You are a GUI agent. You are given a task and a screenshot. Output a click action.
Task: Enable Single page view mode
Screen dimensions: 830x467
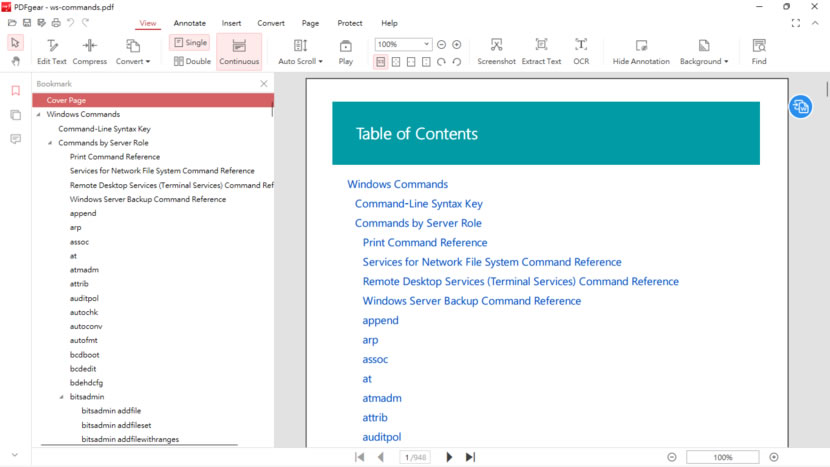190,42
